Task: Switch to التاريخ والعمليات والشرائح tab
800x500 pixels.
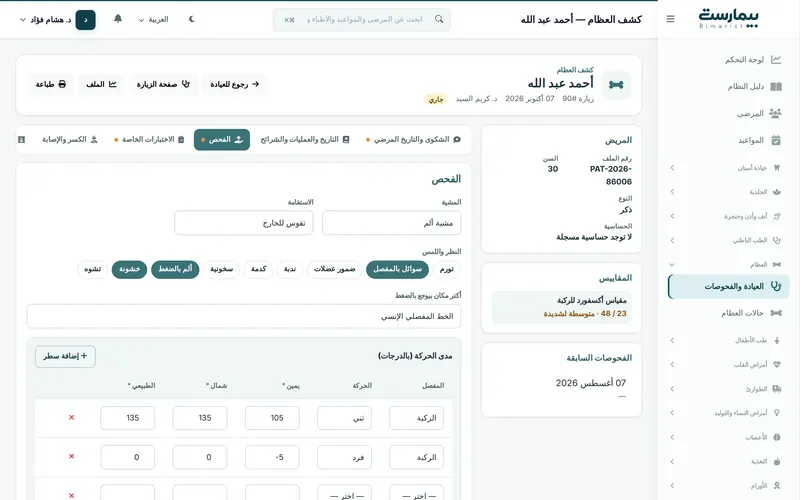Action: pos(305,139)
